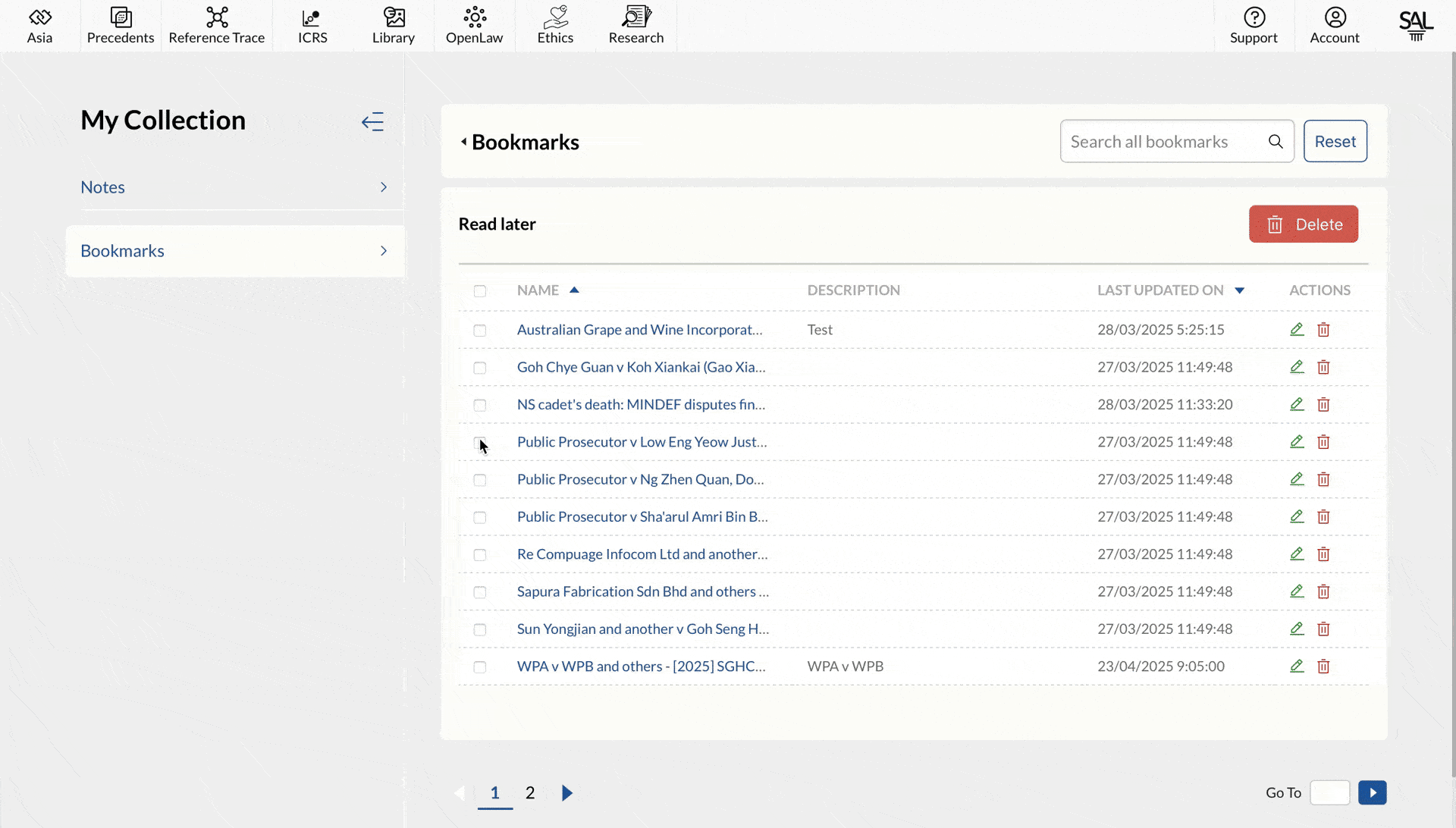The width and height of the screenshot is (1456, 828).
Task: Submit the Go To page button
Action: pos(1373,792)
